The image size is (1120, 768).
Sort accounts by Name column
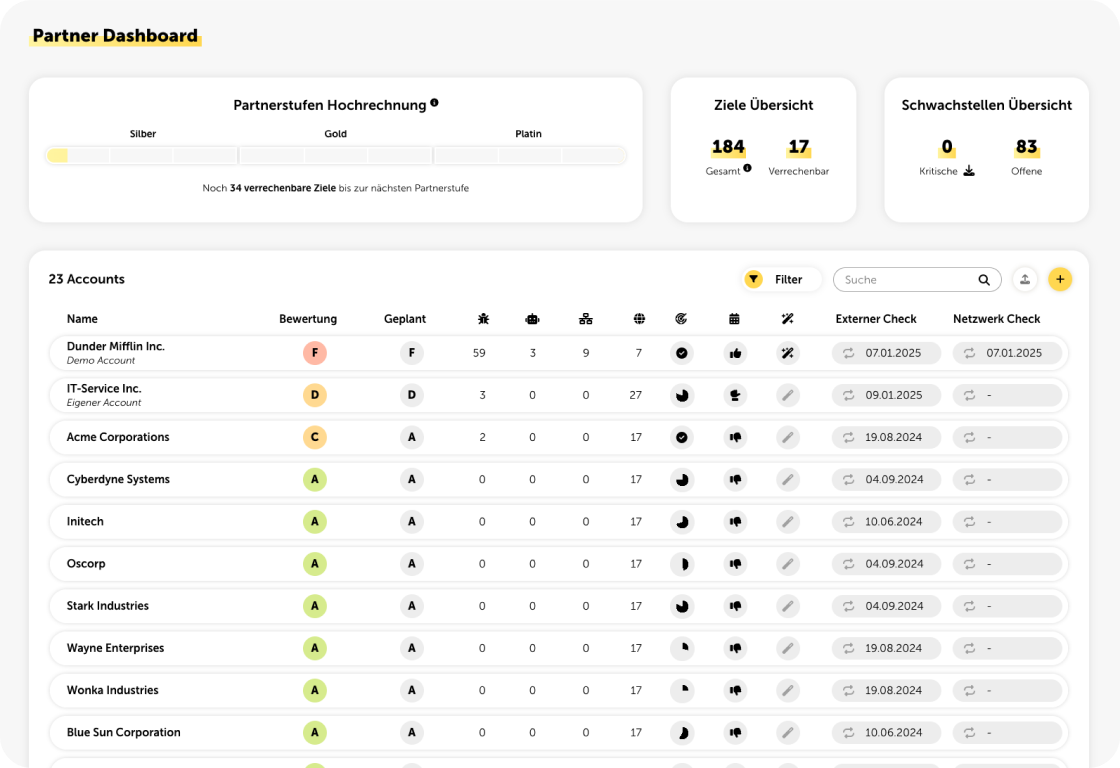pos(82,319)
